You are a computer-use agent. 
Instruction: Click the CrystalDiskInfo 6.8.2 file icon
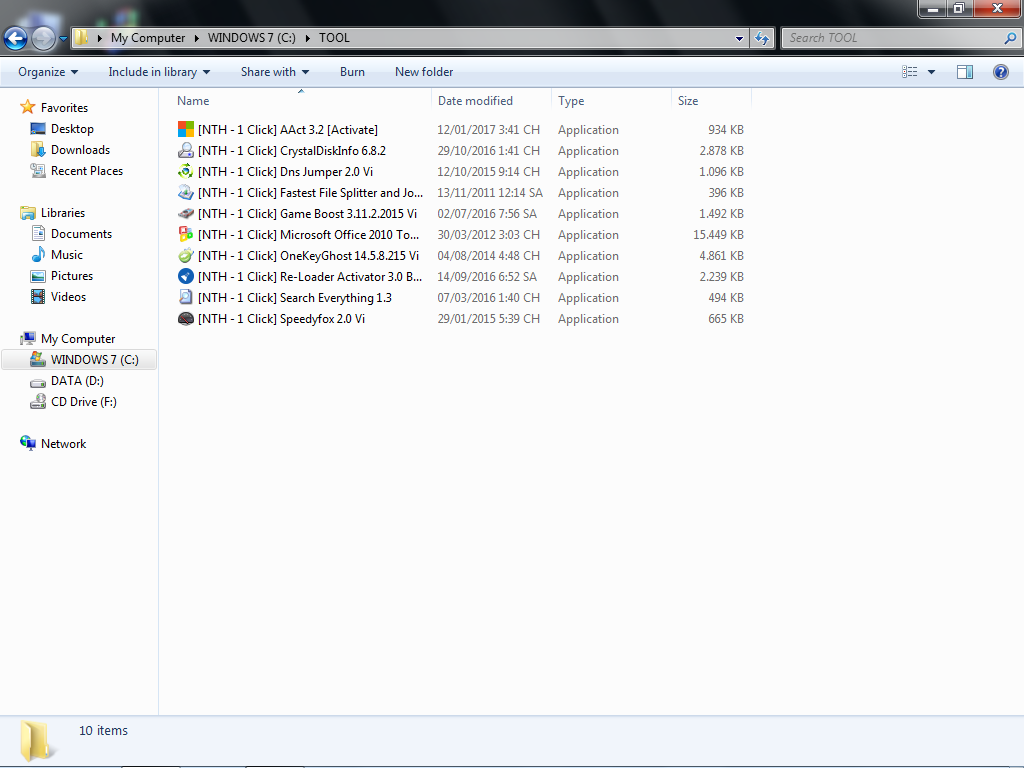click(186, 150)
